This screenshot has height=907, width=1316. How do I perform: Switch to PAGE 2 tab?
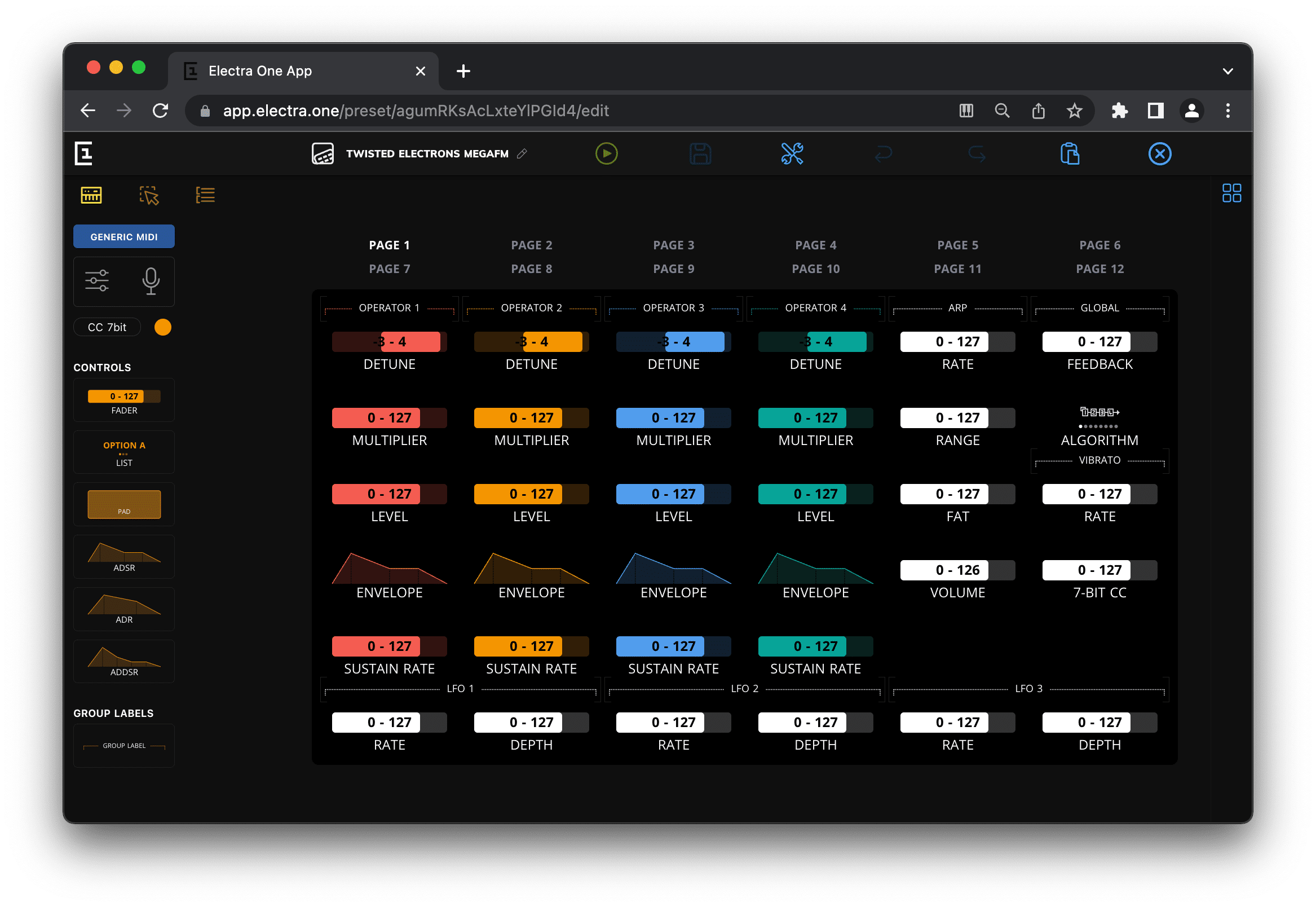(531, 245)
